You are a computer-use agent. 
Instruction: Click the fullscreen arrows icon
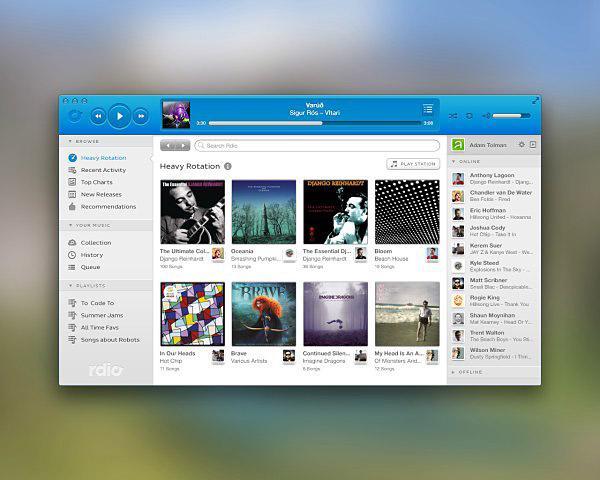(535, 101)
